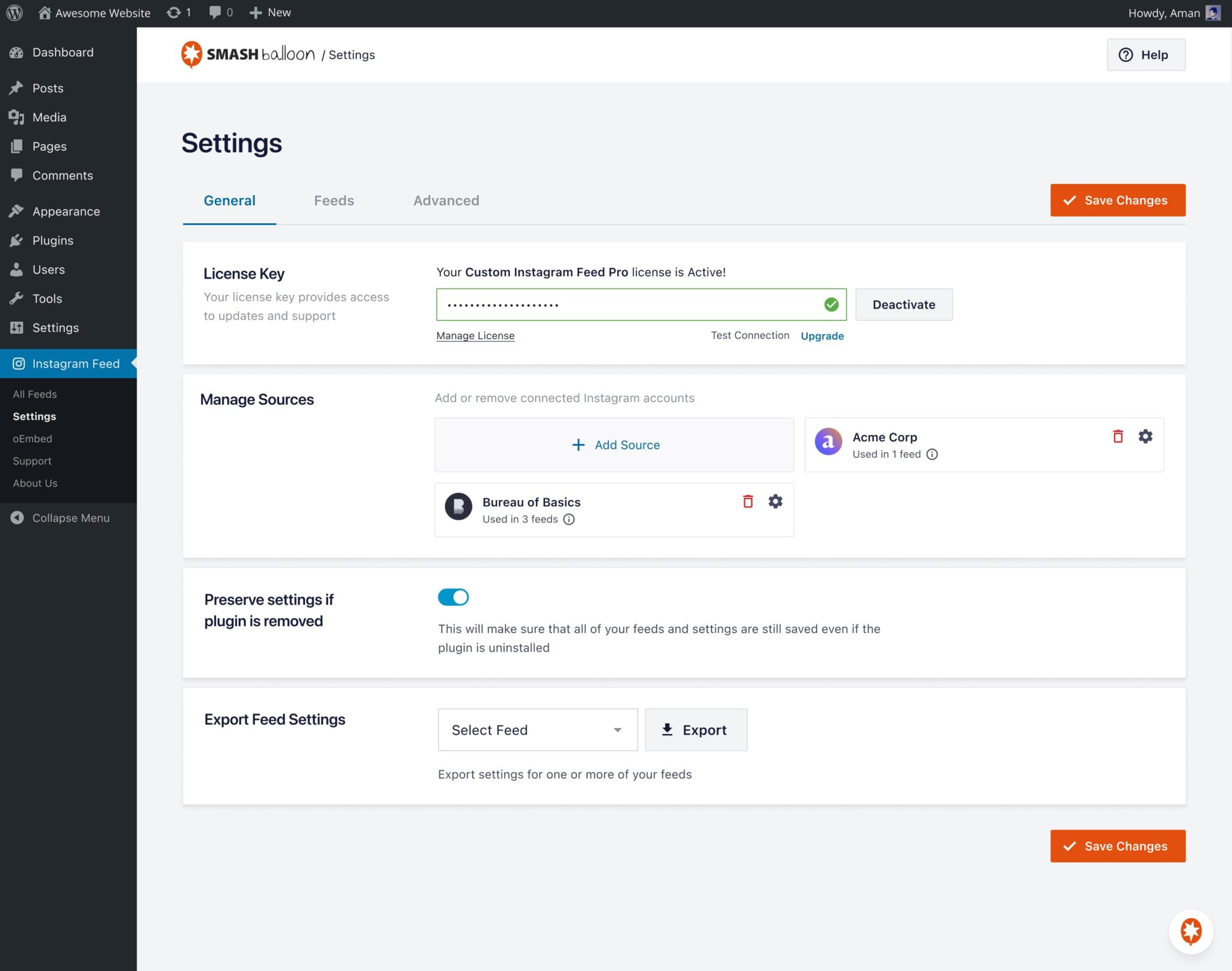Open the Select Feed dropdown
1232x971 pixels.
tap(537, 730)
